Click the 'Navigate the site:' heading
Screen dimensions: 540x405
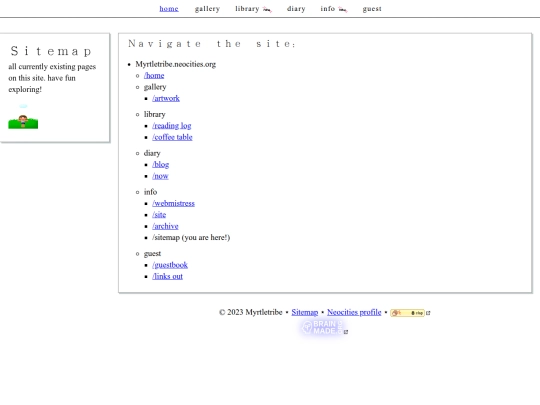tap(211, 44)
